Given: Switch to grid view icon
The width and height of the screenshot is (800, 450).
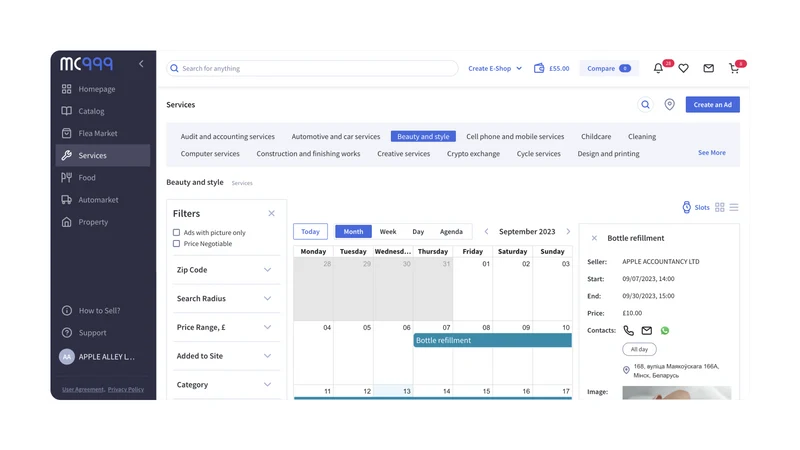Looking at the screenshot, I should tap(719, 207).
